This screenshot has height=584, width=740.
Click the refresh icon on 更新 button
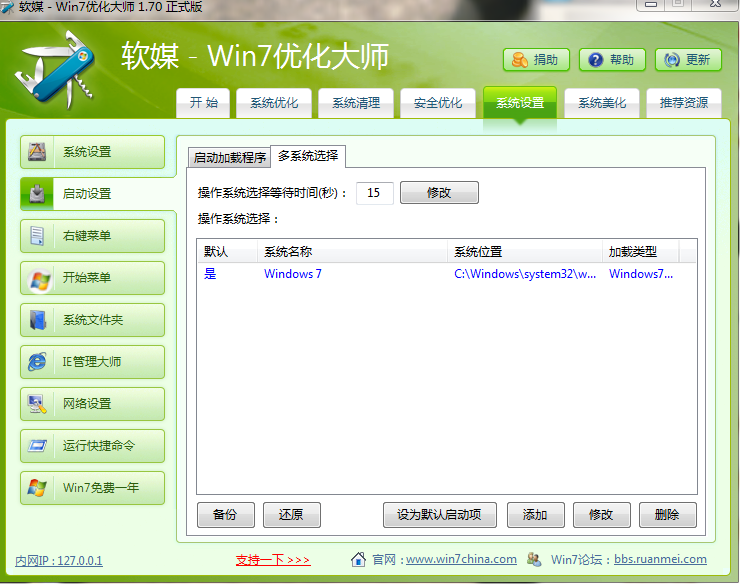coord(672,60)
